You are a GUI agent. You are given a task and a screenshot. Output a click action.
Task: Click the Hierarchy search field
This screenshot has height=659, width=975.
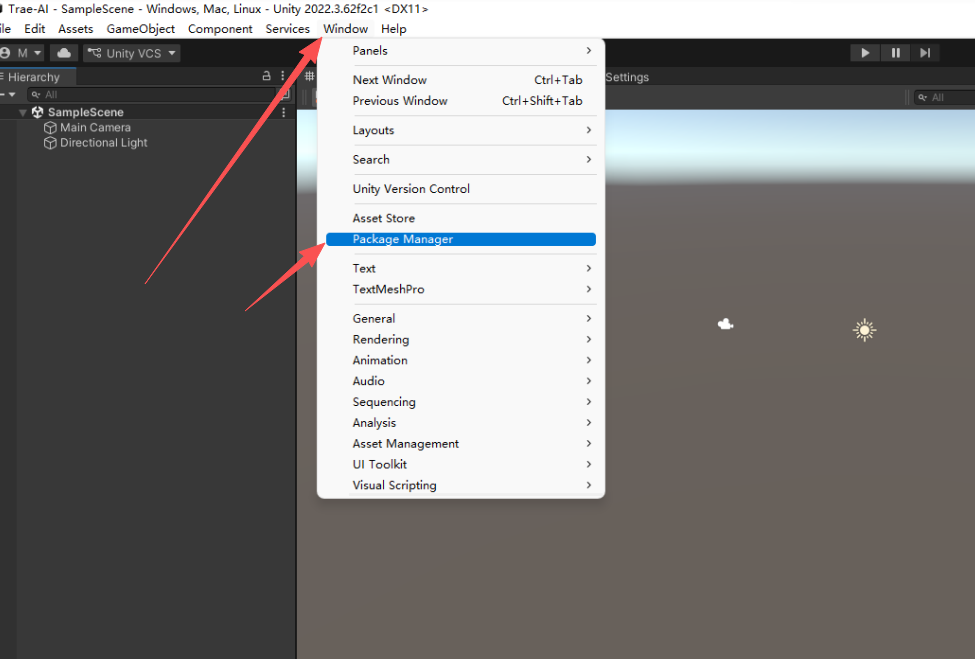(x=151, y=94)
